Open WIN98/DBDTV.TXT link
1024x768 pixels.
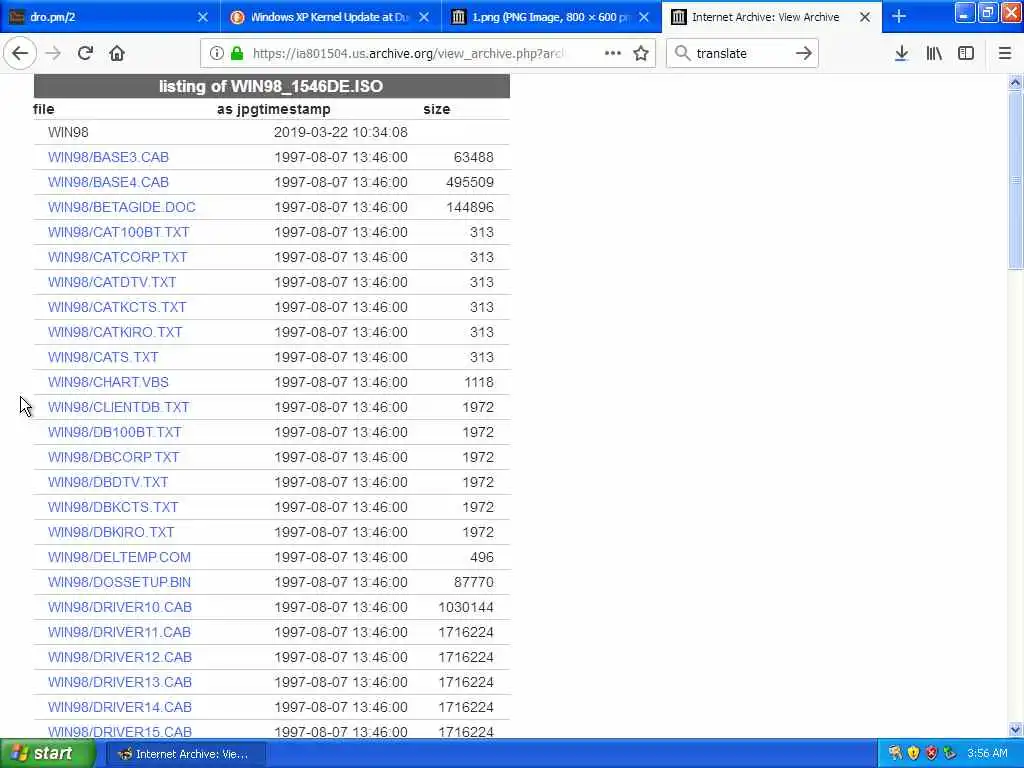point(108,482)
